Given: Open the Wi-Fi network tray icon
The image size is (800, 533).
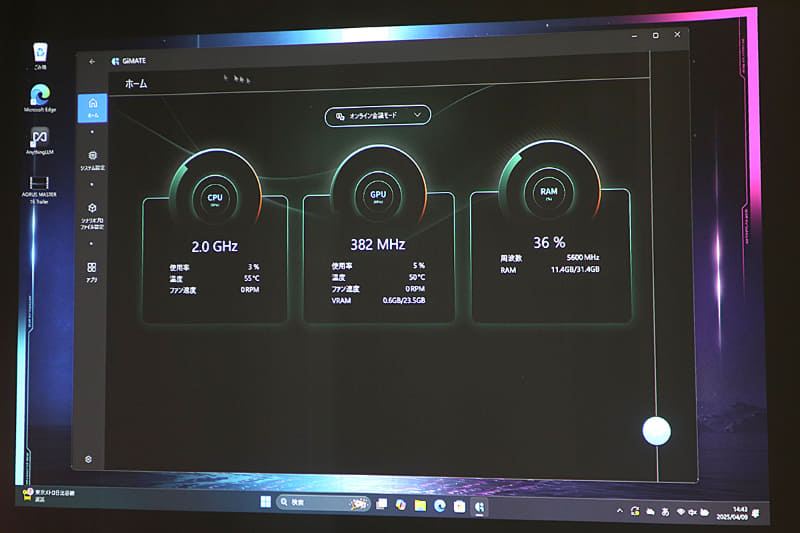Looking at the screenshot, I should coord(681,512).
